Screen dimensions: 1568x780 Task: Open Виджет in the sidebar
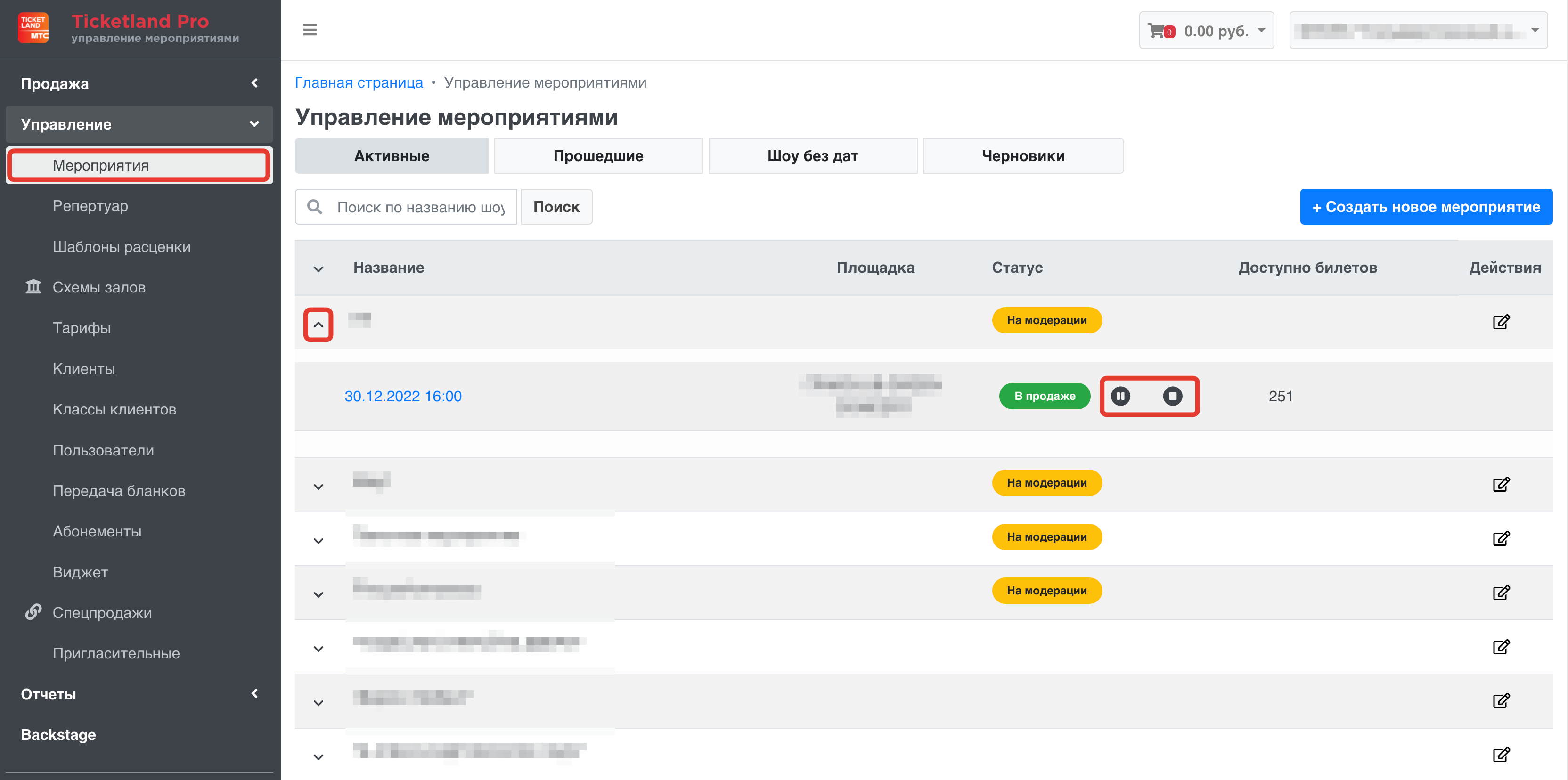coord(81,572)
